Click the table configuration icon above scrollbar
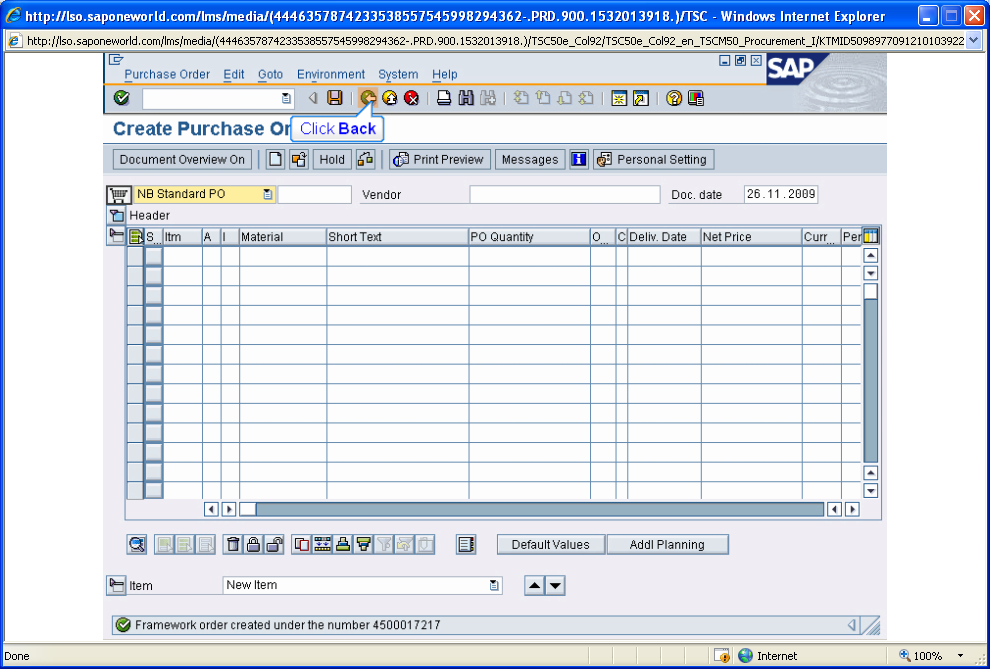This screenshot has height=669, width=990. click(x=871, y=237)
